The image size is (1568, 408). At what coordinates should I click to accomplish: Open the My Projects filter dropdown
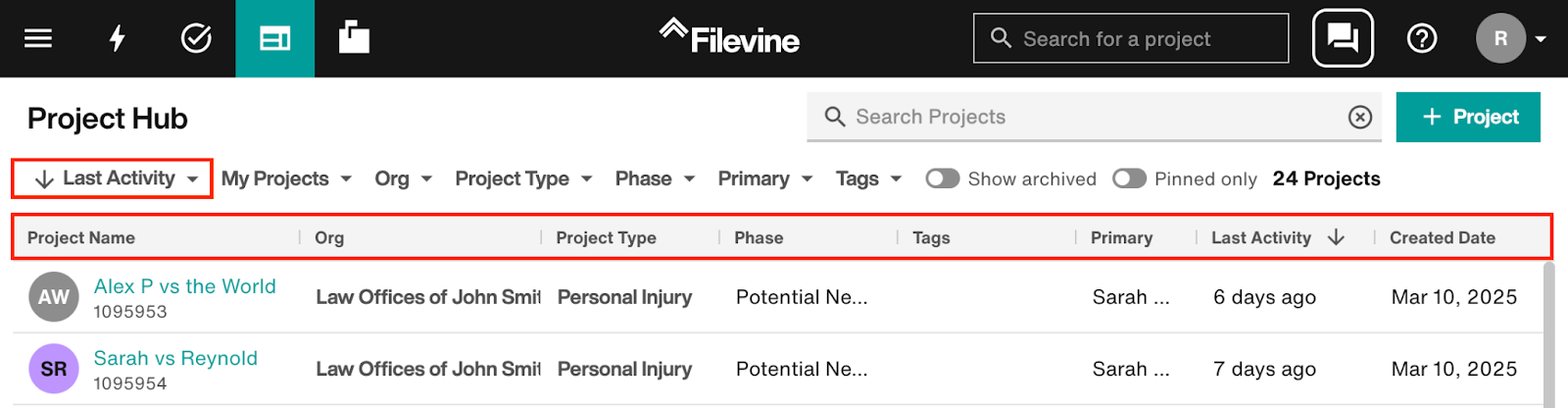pyautogui.click(x=286, y=178)
